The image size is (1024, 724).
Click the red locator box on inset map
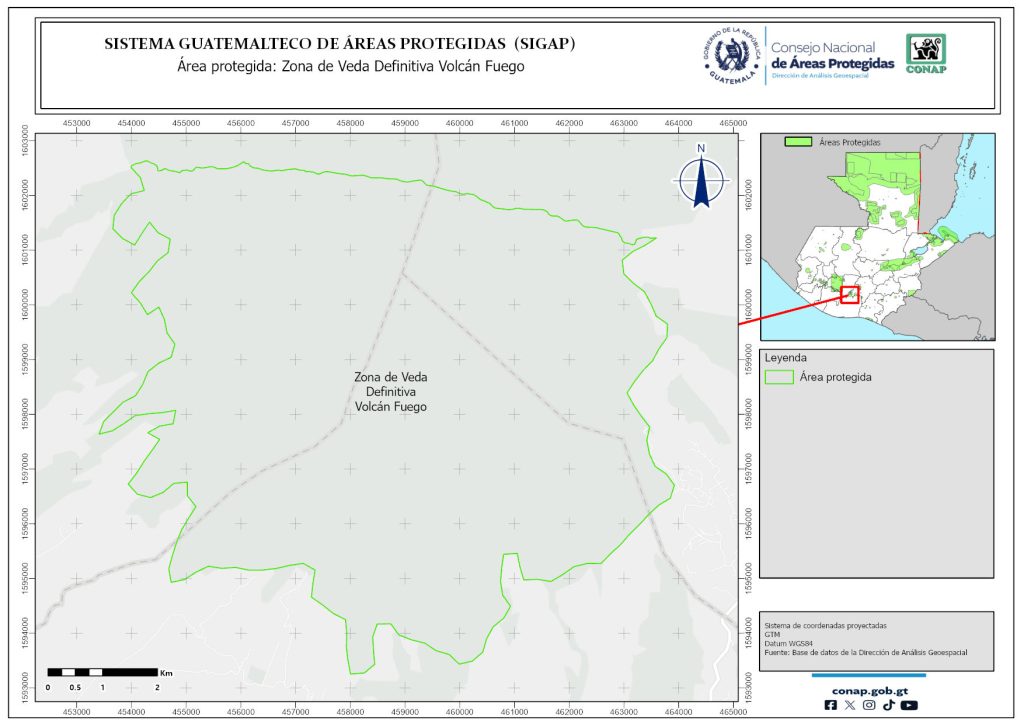pyautogui.click(x=850, y=294)
